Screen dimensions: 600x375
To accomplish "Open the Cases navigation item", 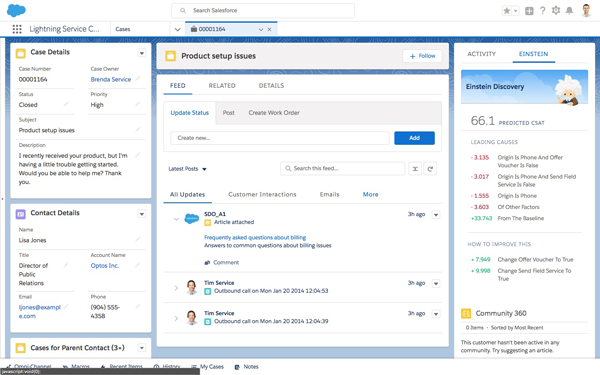I will tap(123, 29).
